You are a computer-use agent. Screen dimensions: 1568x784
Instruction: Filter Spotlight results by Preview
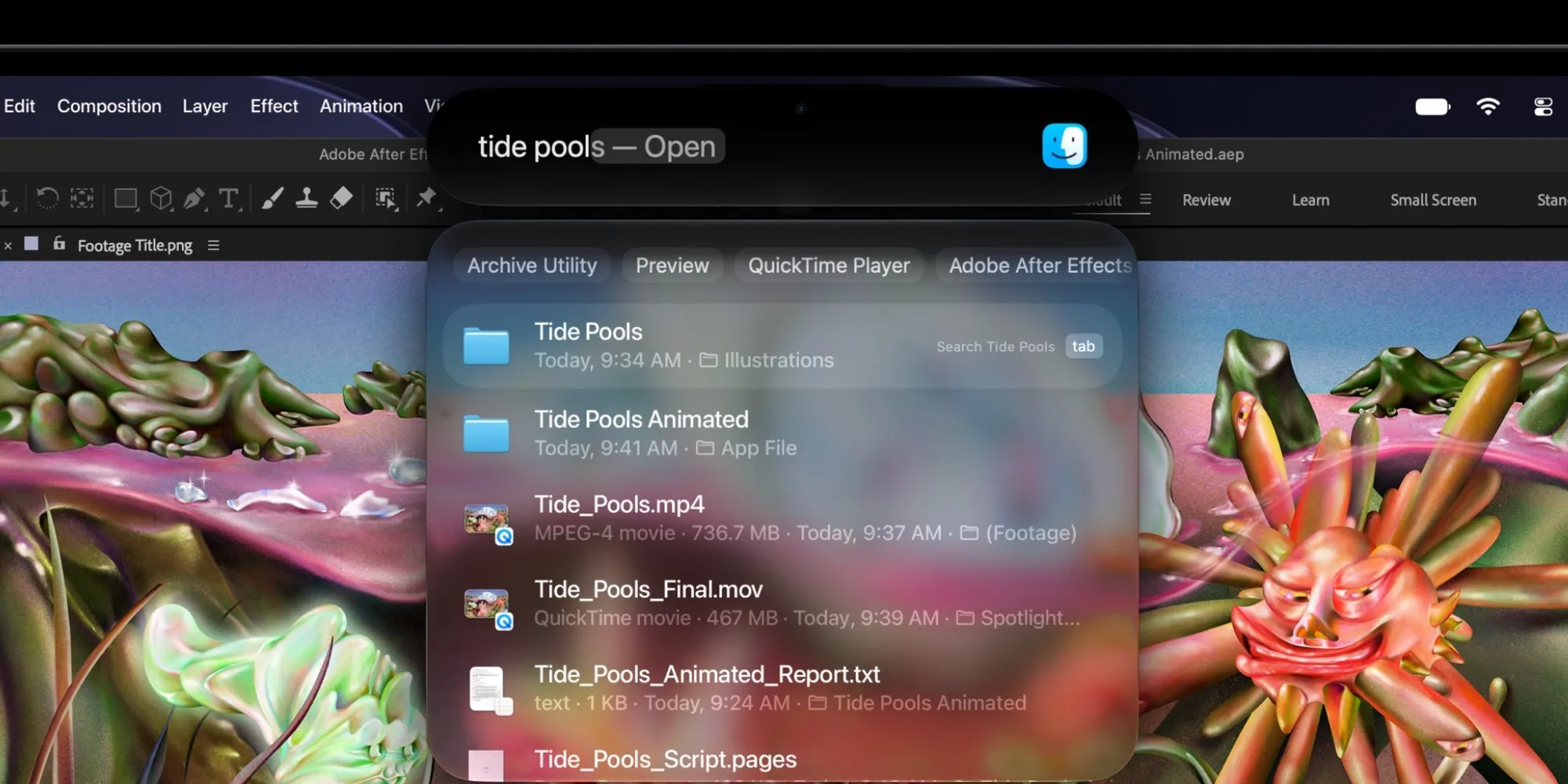672,266
